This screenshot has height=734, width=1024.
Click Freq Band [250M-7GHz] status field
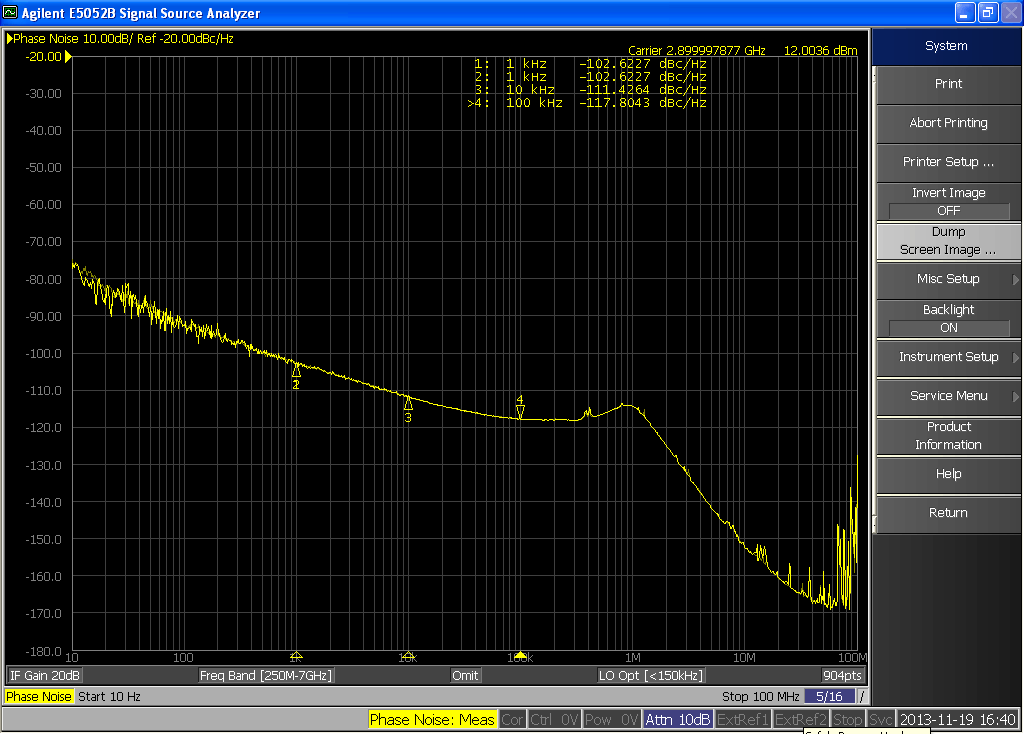pyautogui.click(x=266, y=676)
